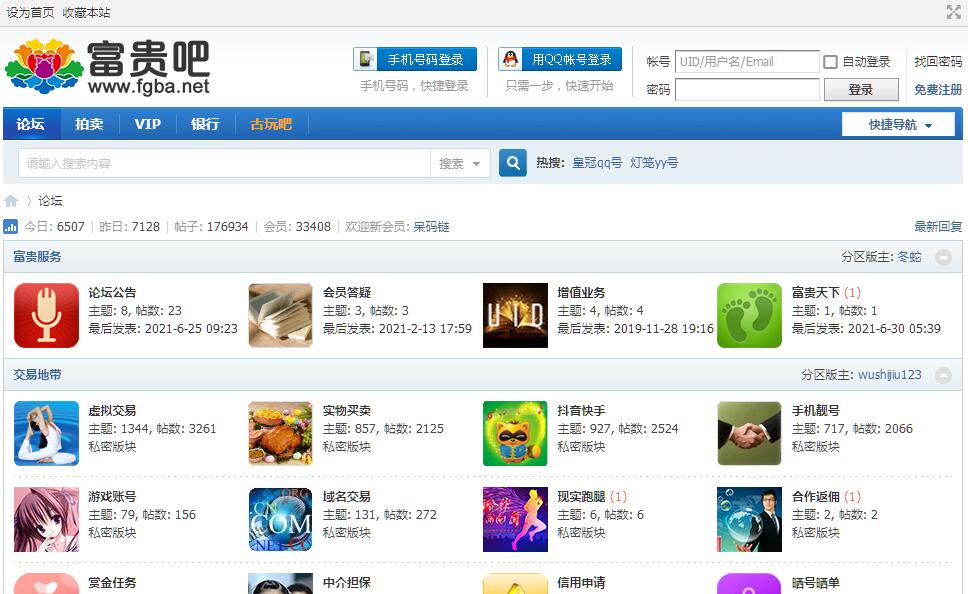Image resolution: width=968 pixels, height=594 pixels.
Task: Click the home icon in breadcrumb
Action: point(11,201)
